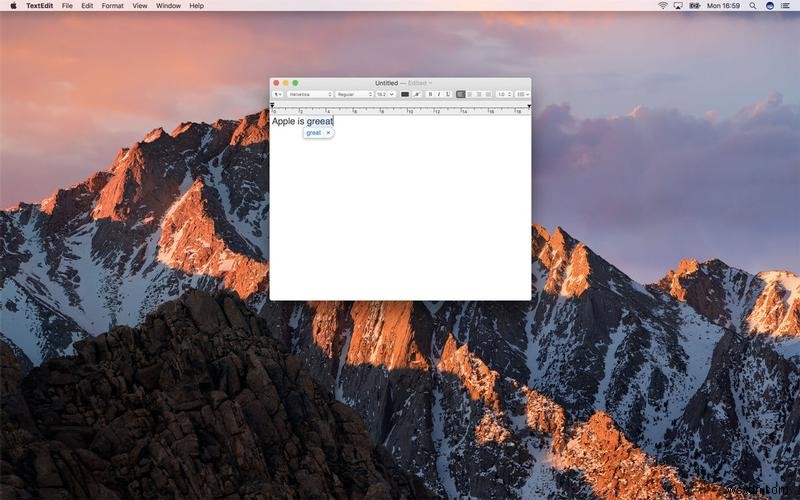800x500 pixels.
Task: Open the Help menu
Action: 196,6
